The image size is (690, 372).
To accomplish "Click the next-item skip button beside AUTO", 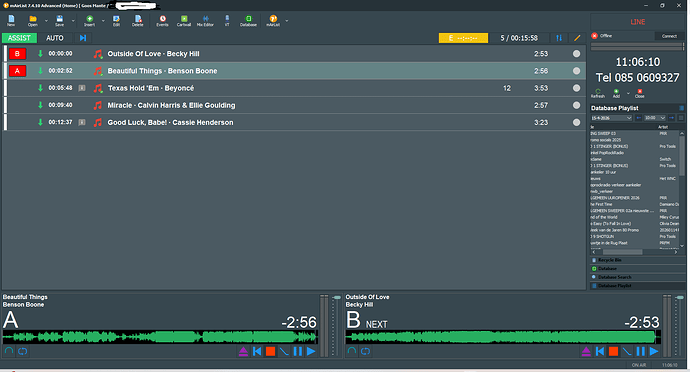I will 83,38.
